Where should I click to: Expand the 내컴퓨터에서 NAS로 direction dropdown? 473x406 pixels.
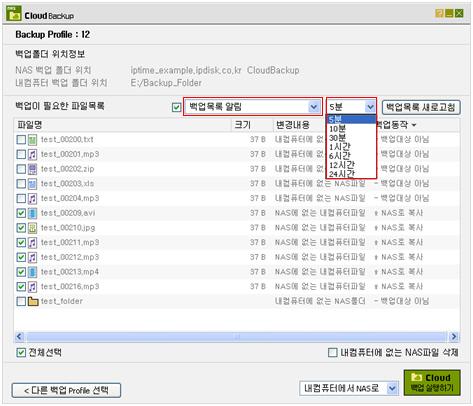pos(349,388)
